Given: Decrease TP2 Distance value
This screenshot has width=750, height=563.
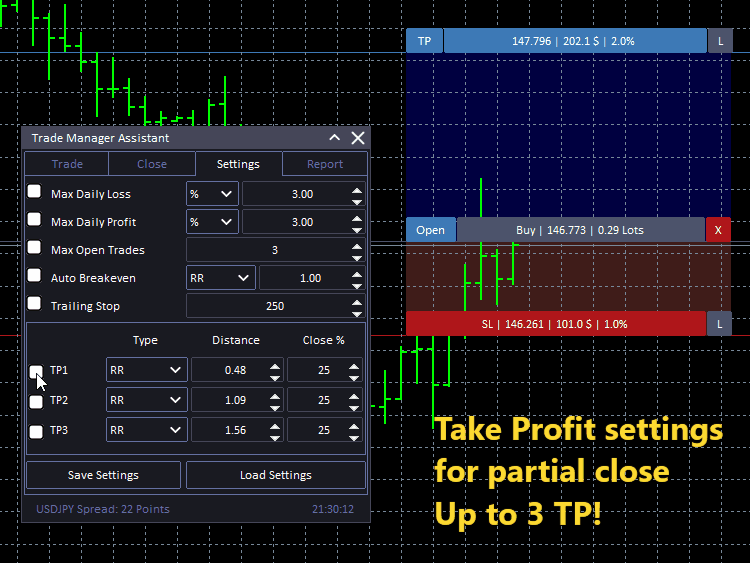Looking at the screenshot, I should click(x=275, y=408).
